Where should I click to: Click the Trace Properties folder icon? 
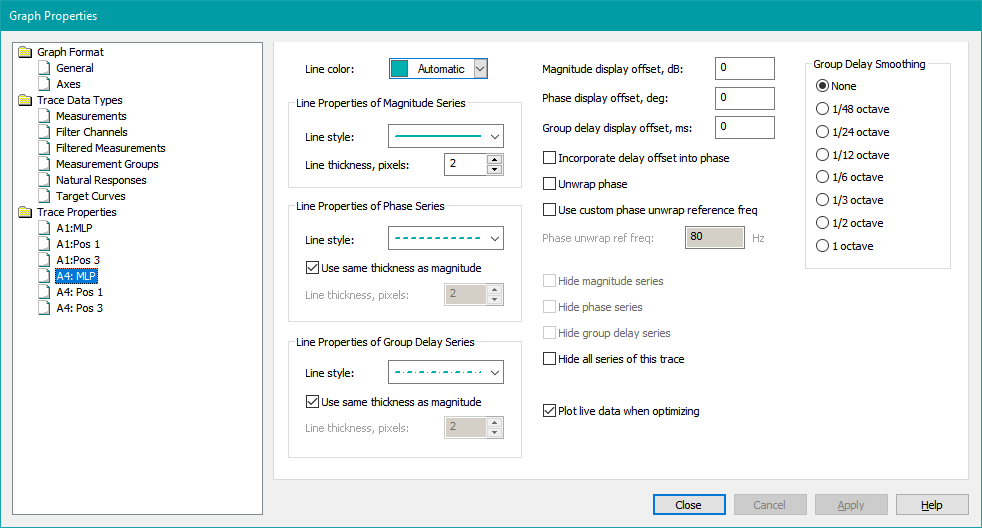point(25,212)
